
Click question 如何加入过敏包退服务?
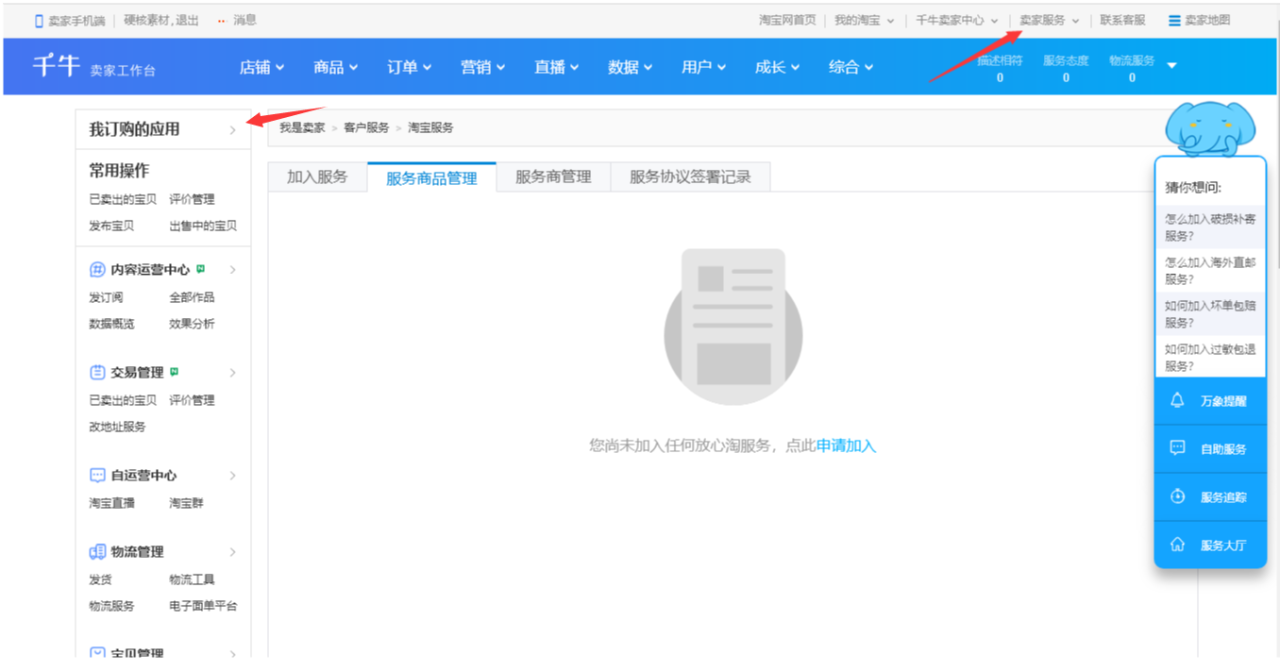click(x=1210, y=358)
